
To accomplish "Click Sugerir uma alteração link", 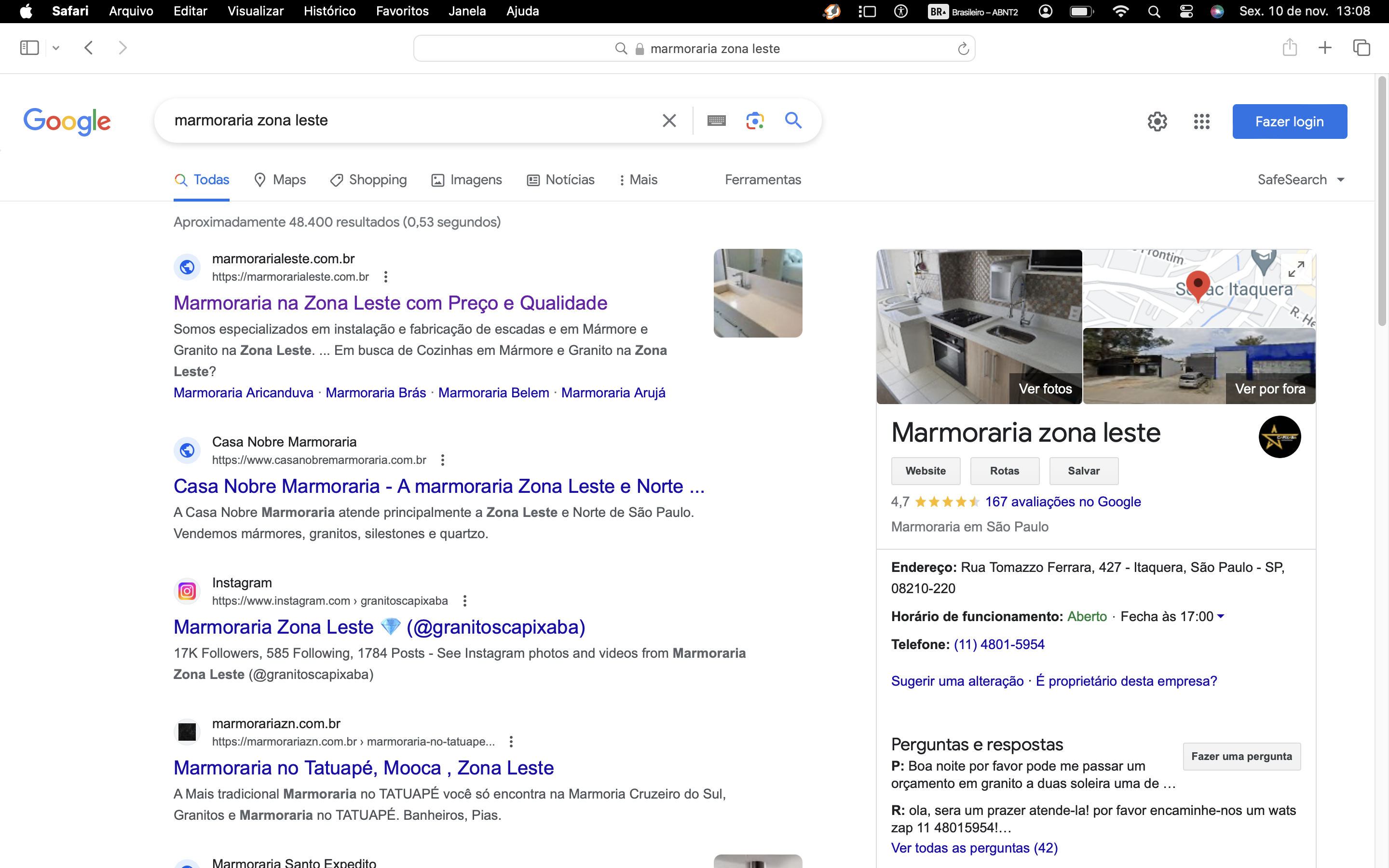I will 957,681.
